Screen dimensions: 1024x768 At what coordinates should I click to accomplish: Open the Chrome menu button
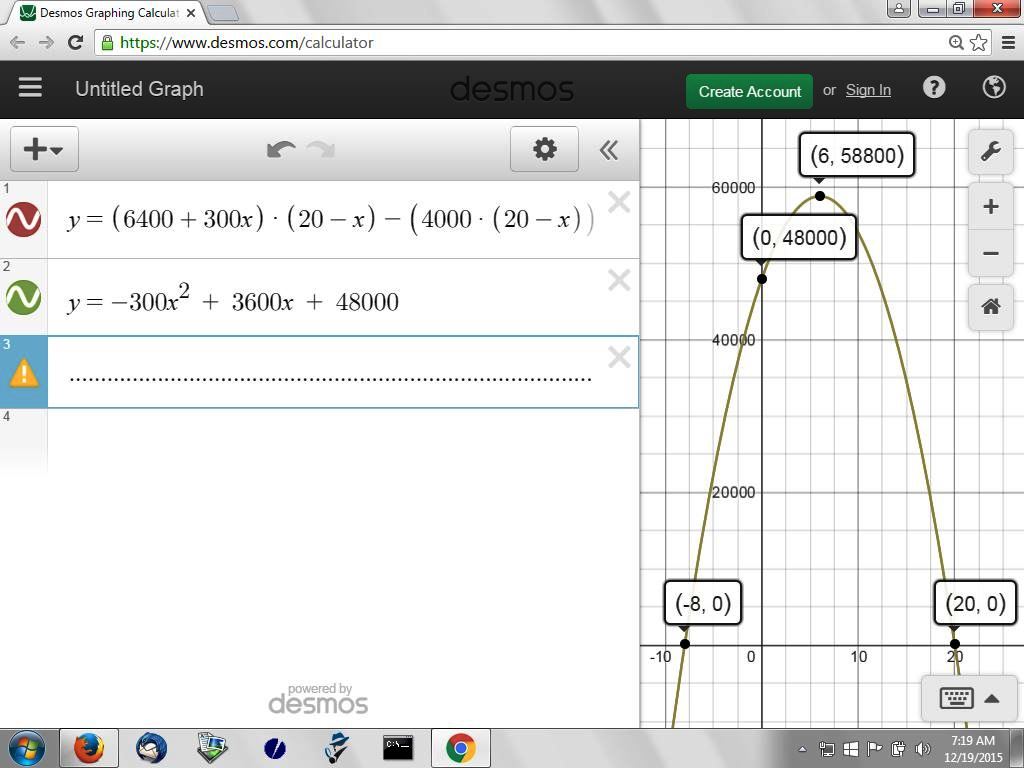[1008, 42]
